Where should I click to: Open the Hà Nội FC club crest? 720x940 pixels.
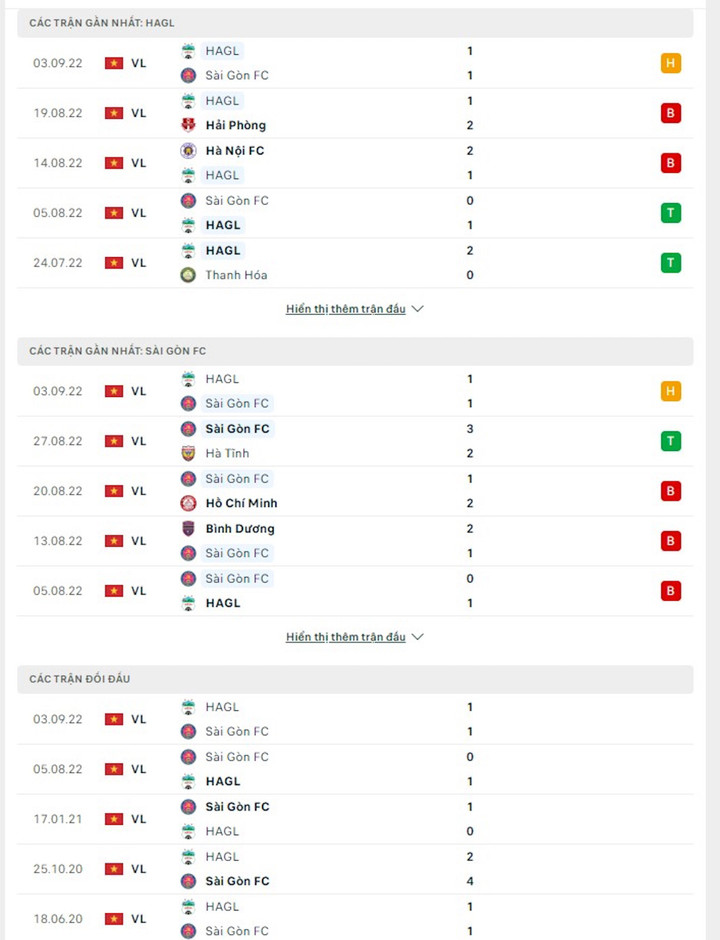click(187, 150)
